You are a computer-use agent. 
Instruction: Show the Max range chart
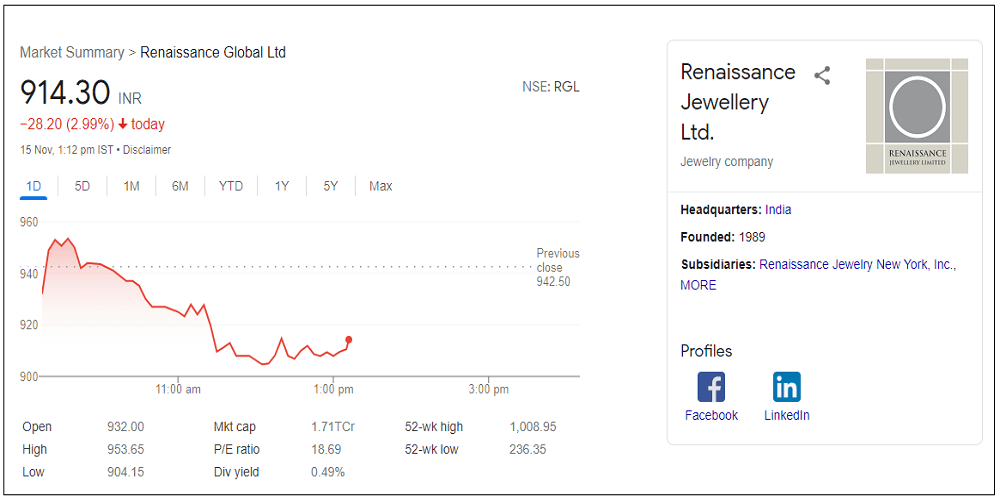(x=380, y=186)
